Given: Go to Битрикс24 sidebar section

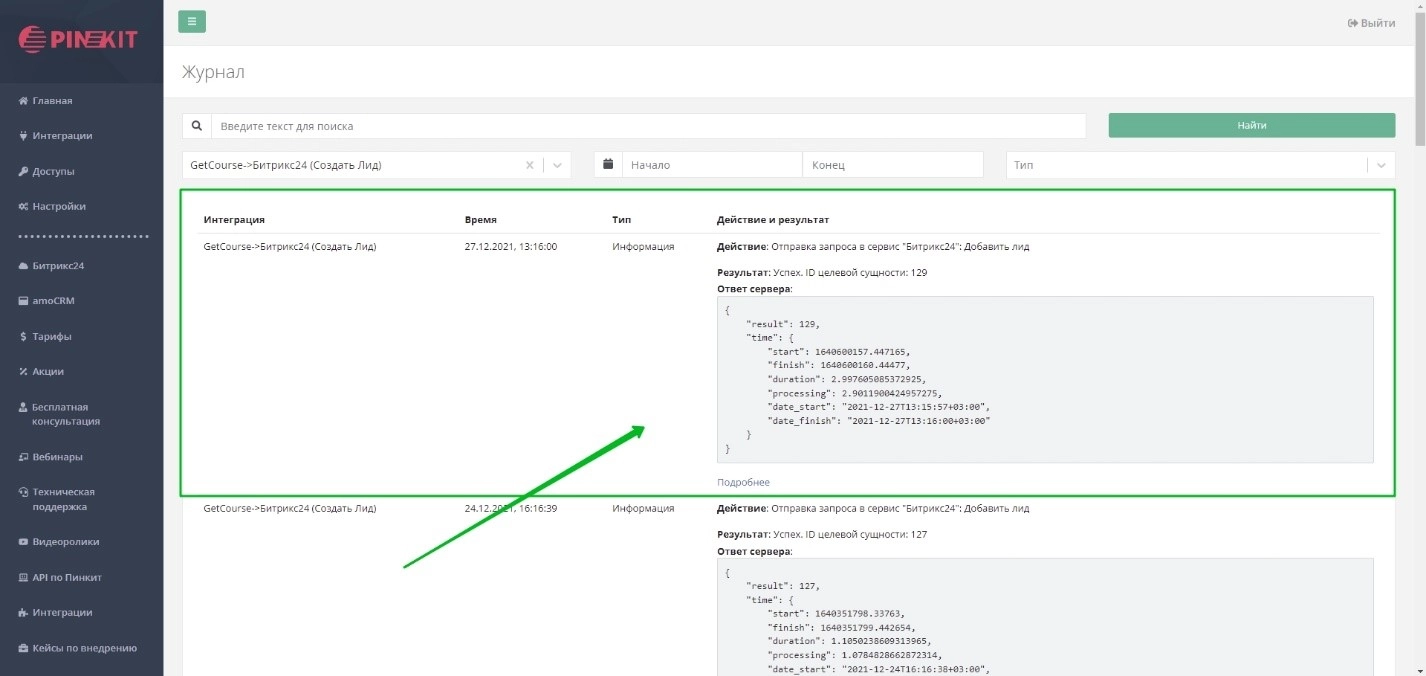Looking at the screenshot, I should 58,266.
